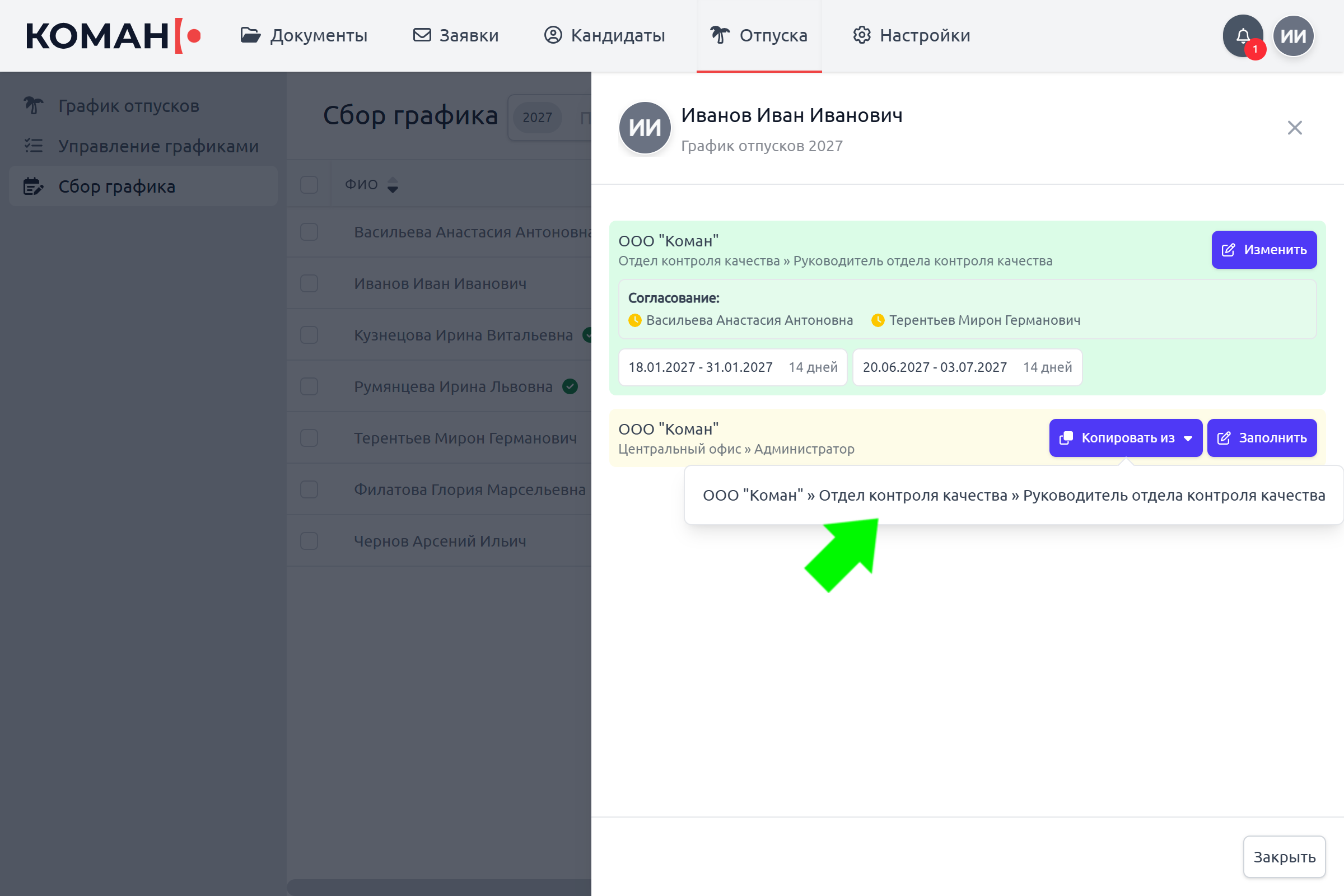Click Иванов Иван Иванович large avatar
This screenshot has height=896, width=1344.
(645, 128)
